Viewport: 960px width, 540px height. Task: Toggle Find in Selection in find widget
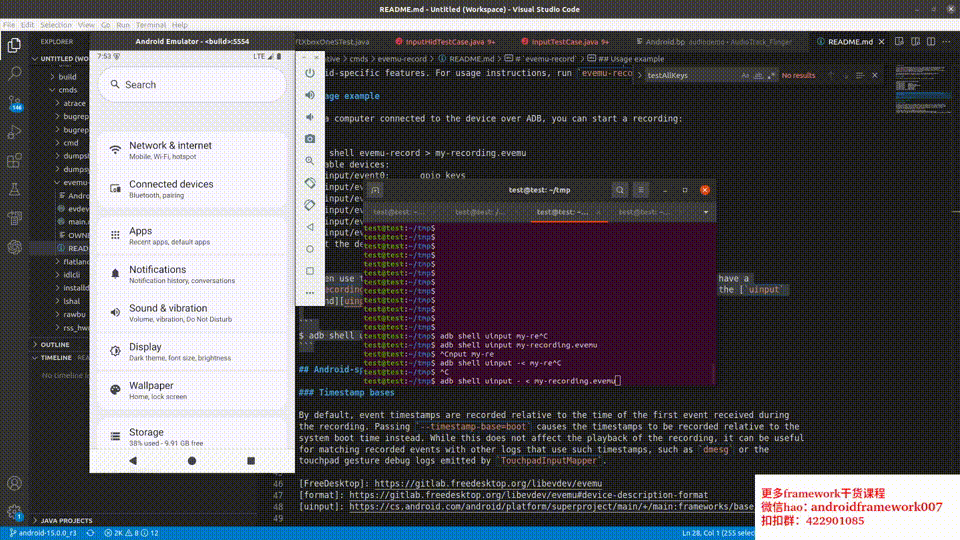[x=860, y=75]
